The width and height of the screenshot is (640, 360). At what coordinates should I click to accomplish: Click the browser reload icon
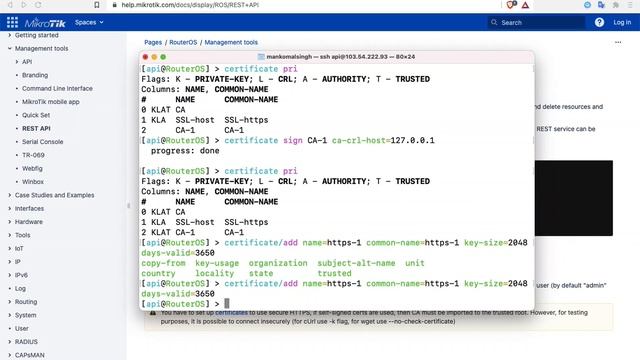point(38,5)
